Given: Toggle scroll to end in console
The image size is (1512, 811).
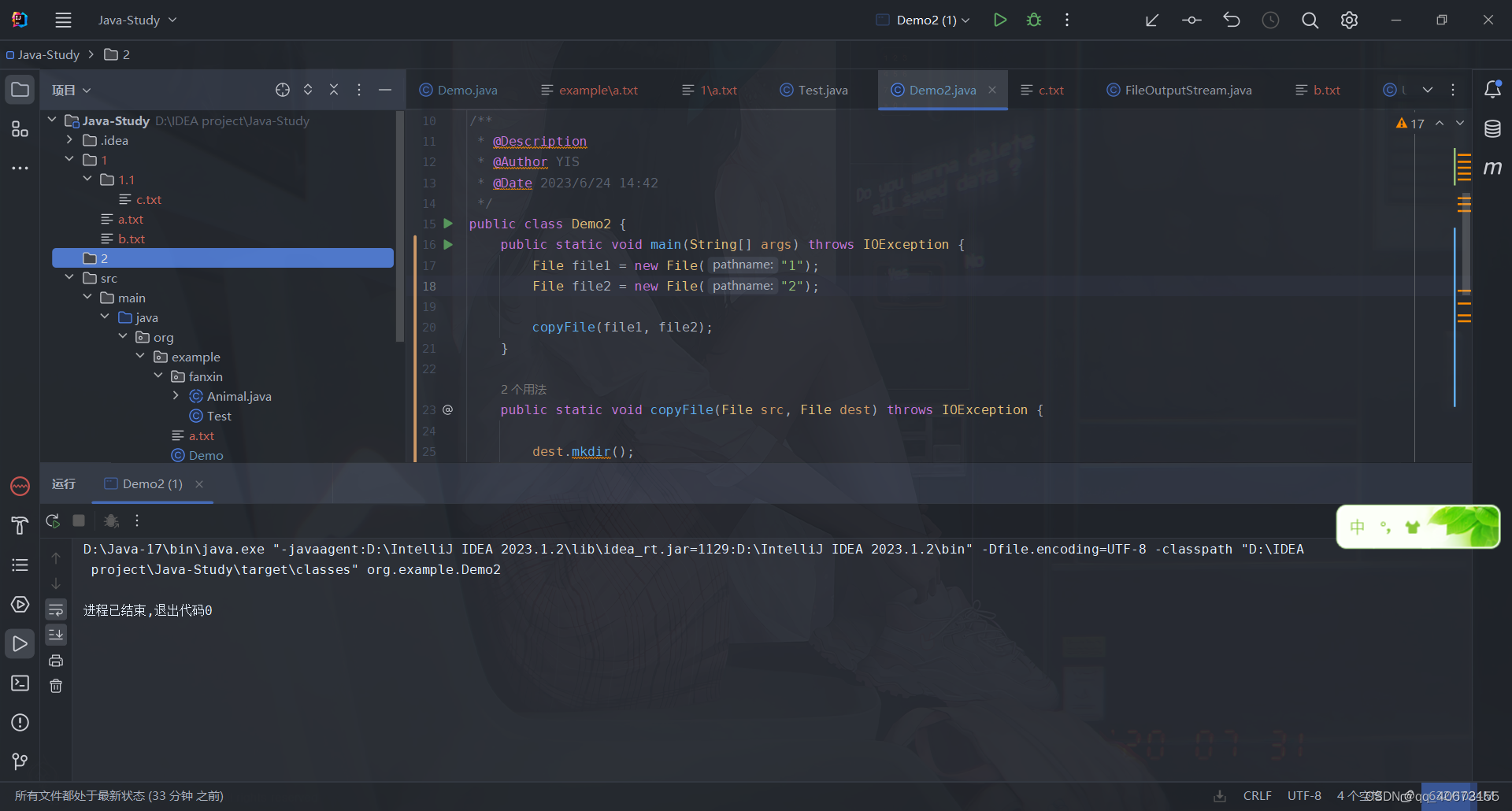Looking at the screenshot, I should click(x=56, y=635).
